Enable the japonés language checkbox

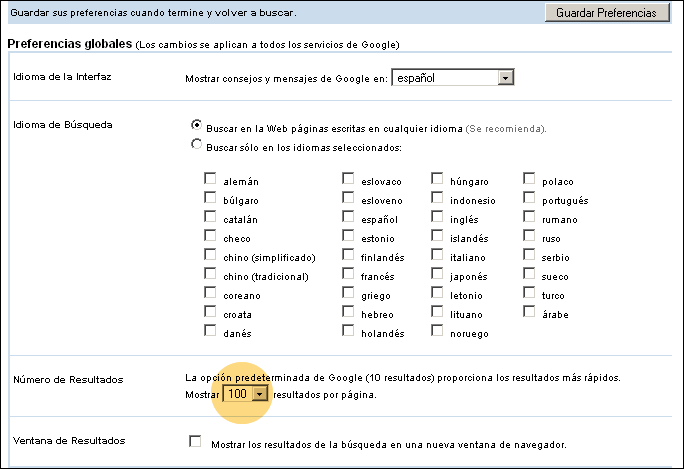pyautogui.click(x=438, y=275)
